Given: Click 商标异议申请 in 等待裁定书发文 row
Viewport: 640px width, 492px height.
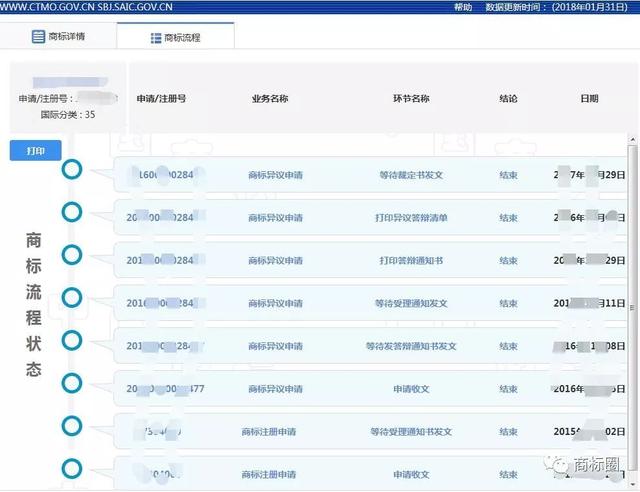Looking at the screenshot, I should 276,175.
